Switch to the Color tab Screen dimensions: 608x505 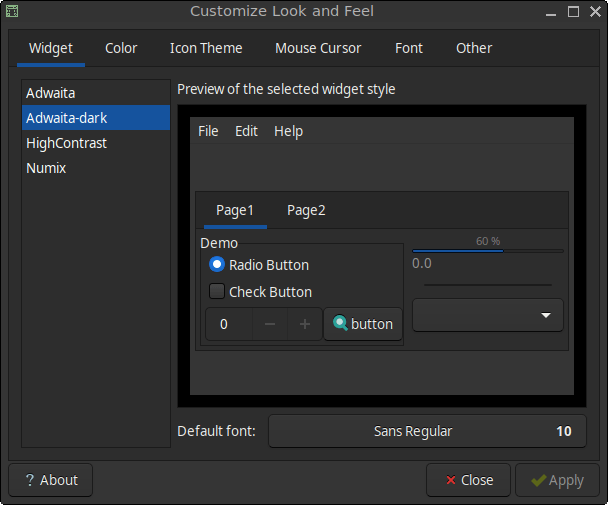tap(121, 48)
